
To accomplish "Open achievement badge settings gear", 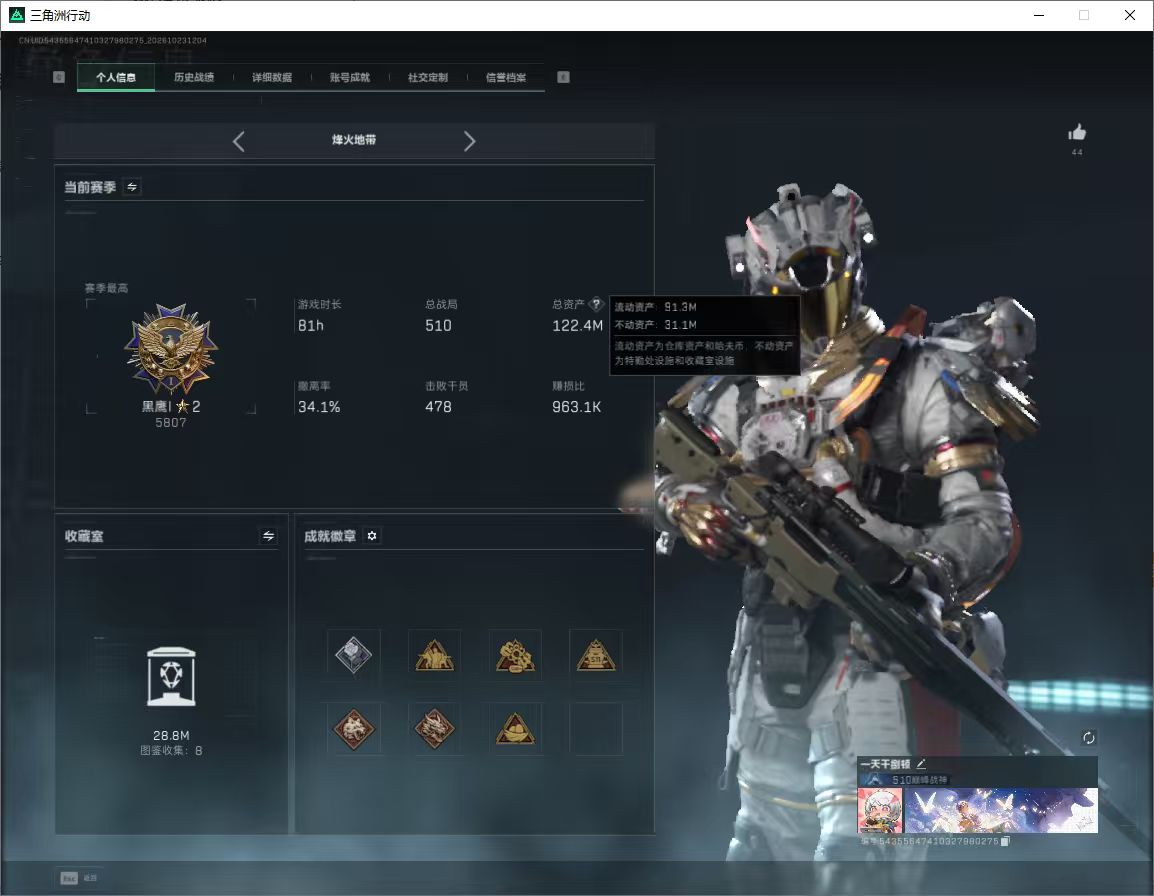I will point(372,536).
